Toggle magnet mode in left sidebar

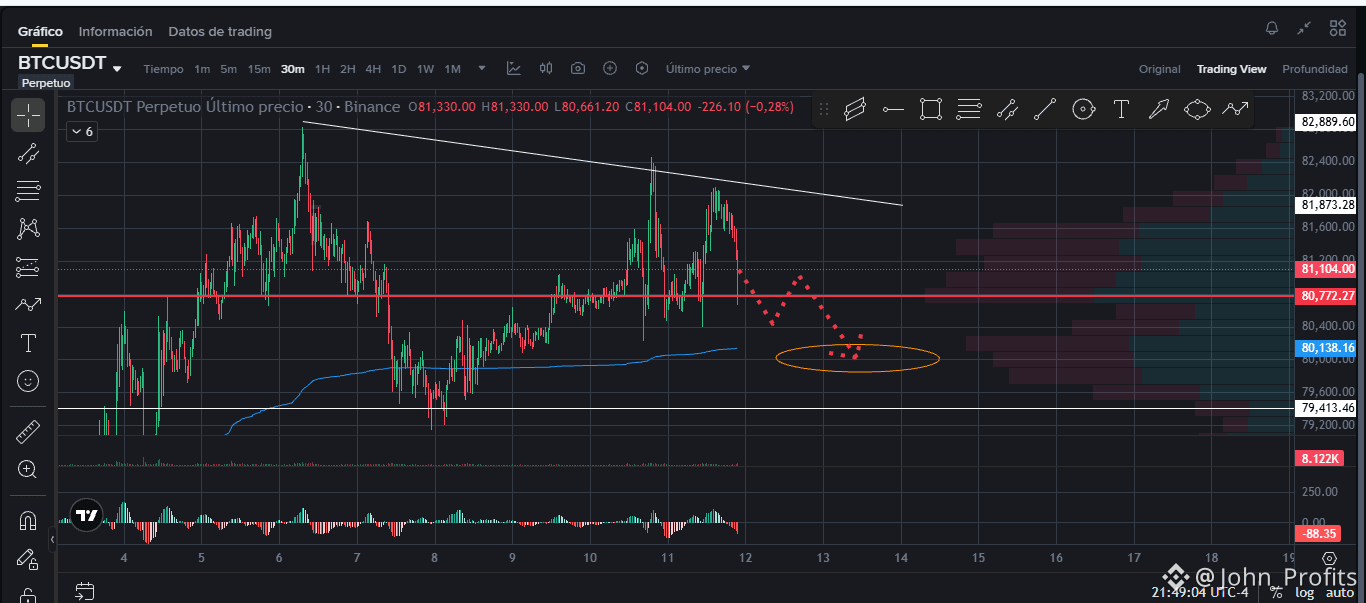[28, 521]
